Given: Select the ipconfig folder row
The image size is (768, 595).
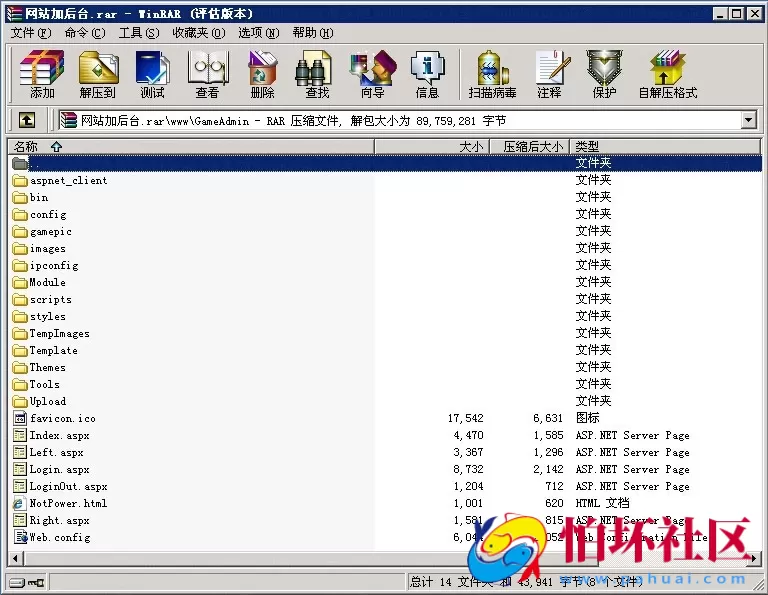Looking at the screenshot, I should pyautogui.click(x=385, y=265).
